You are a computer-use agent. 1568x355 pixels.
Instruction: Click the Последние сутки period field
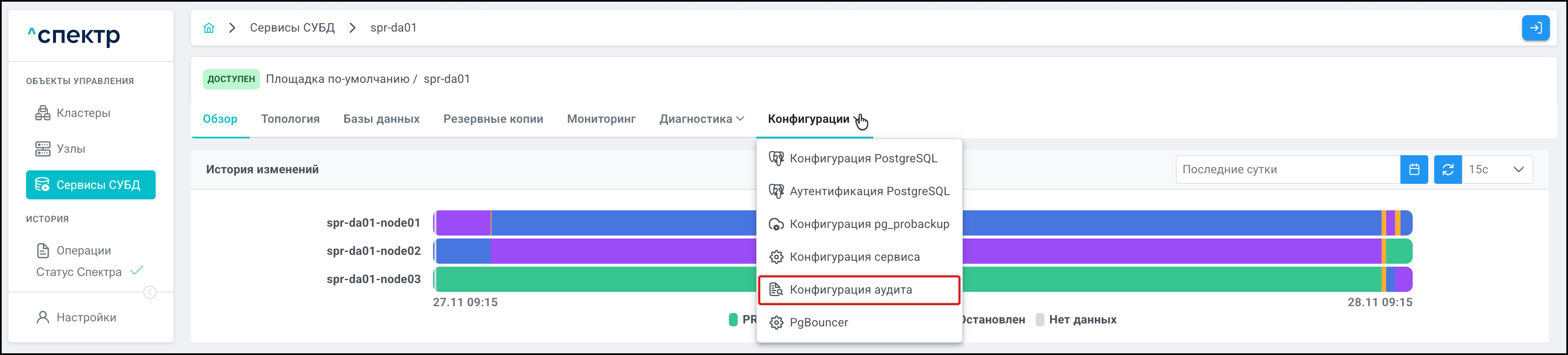pyautogui.click(x=1287, y=170)
